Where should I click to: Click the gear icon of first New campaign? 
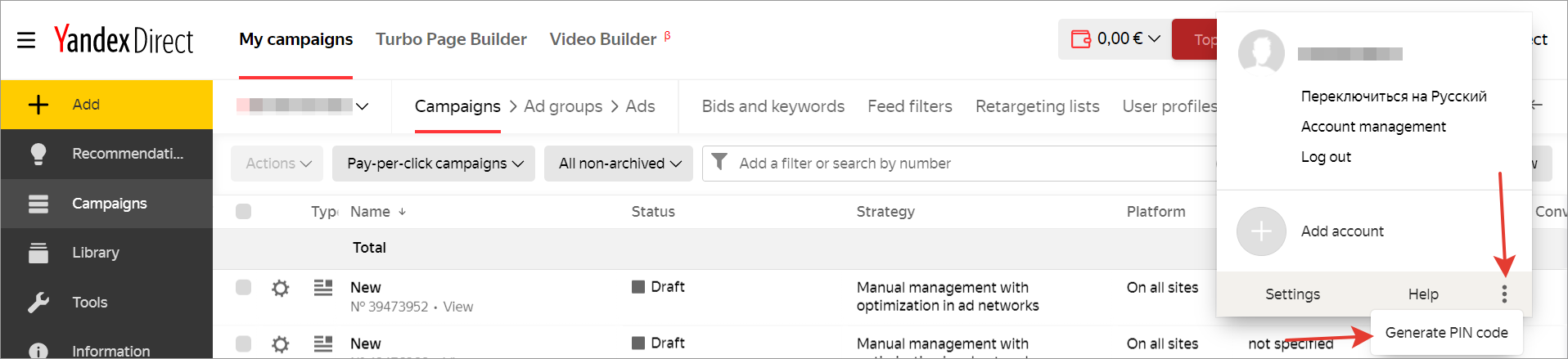281,288
